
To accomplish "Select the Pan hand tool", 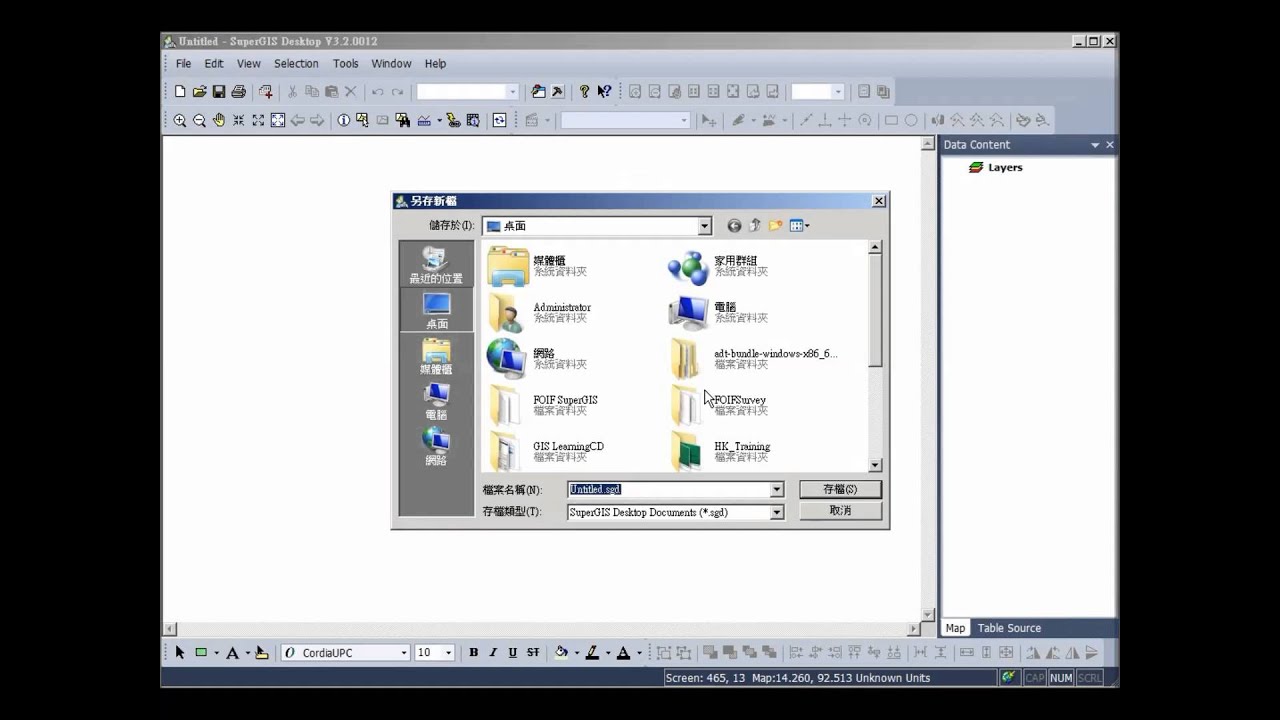I will 218,120.
